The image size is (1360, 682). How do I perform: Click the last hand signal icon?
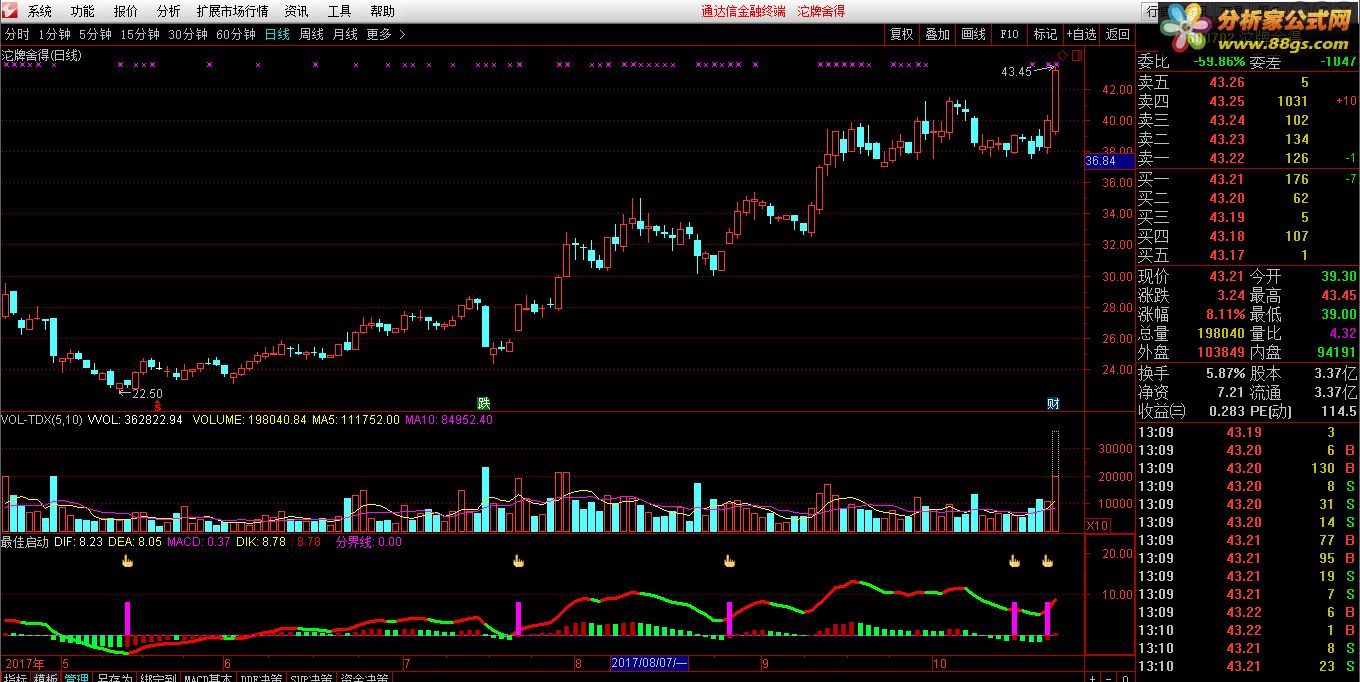[1047, 561]
